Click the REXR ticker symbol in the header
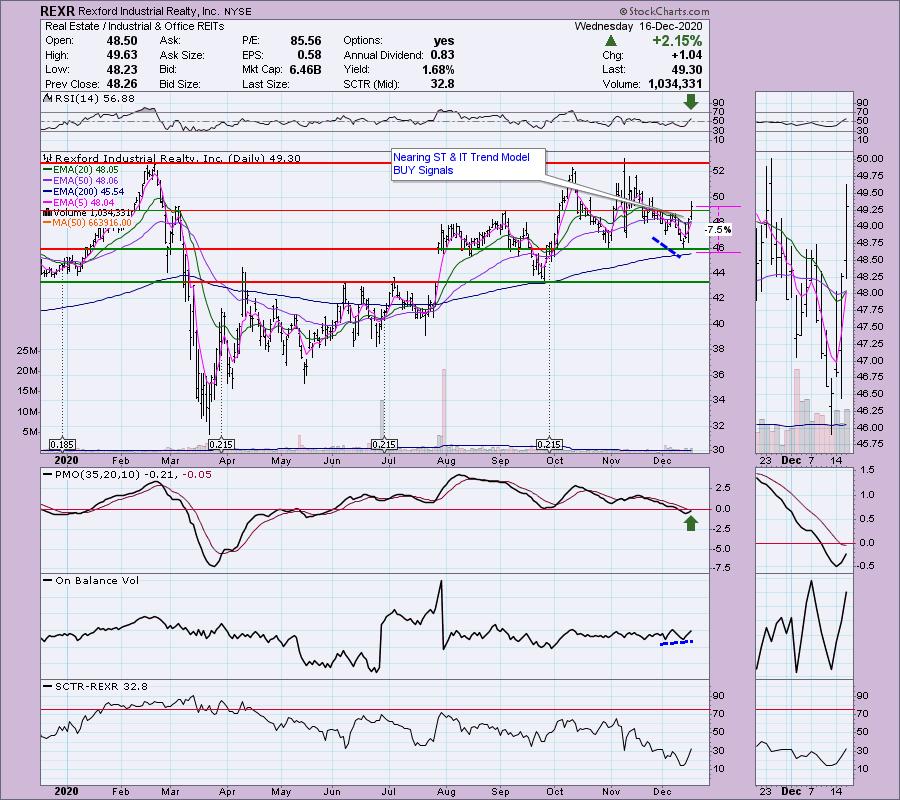Screen dimensions: 900x800 point(57,11)
